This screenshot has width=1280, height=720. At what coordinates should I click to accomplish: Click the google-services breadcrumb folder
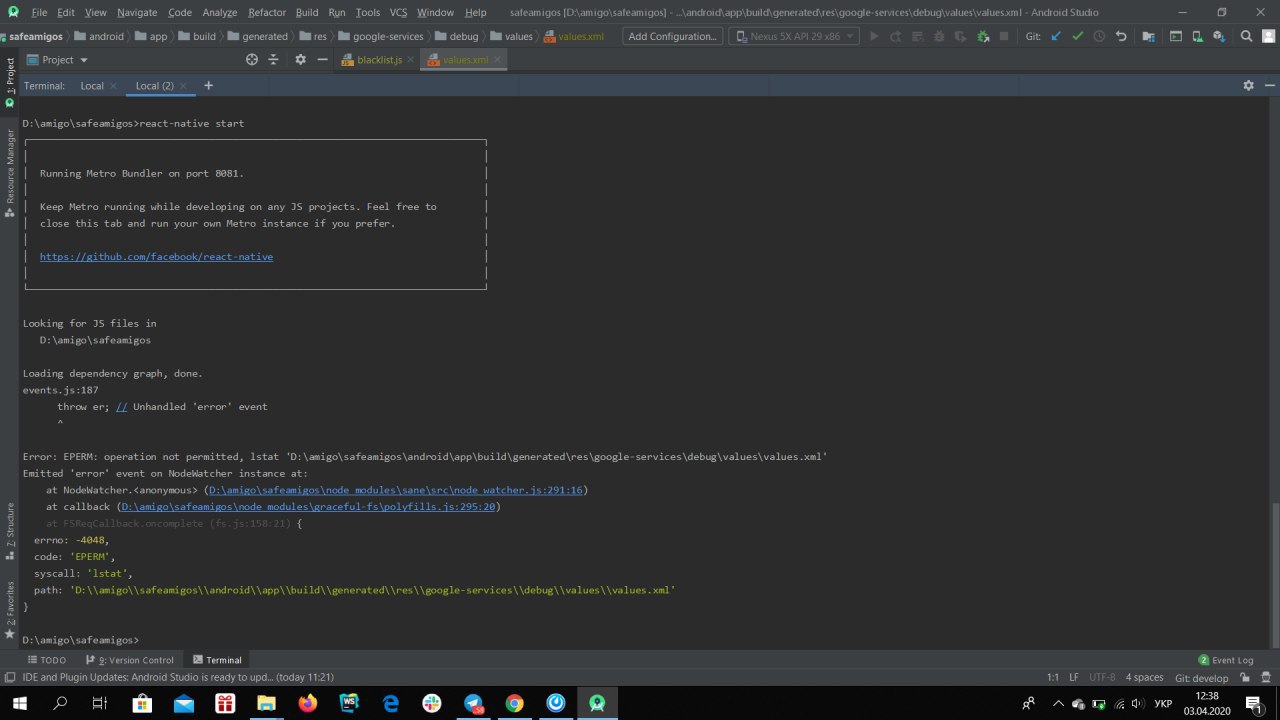pos(380,36)
